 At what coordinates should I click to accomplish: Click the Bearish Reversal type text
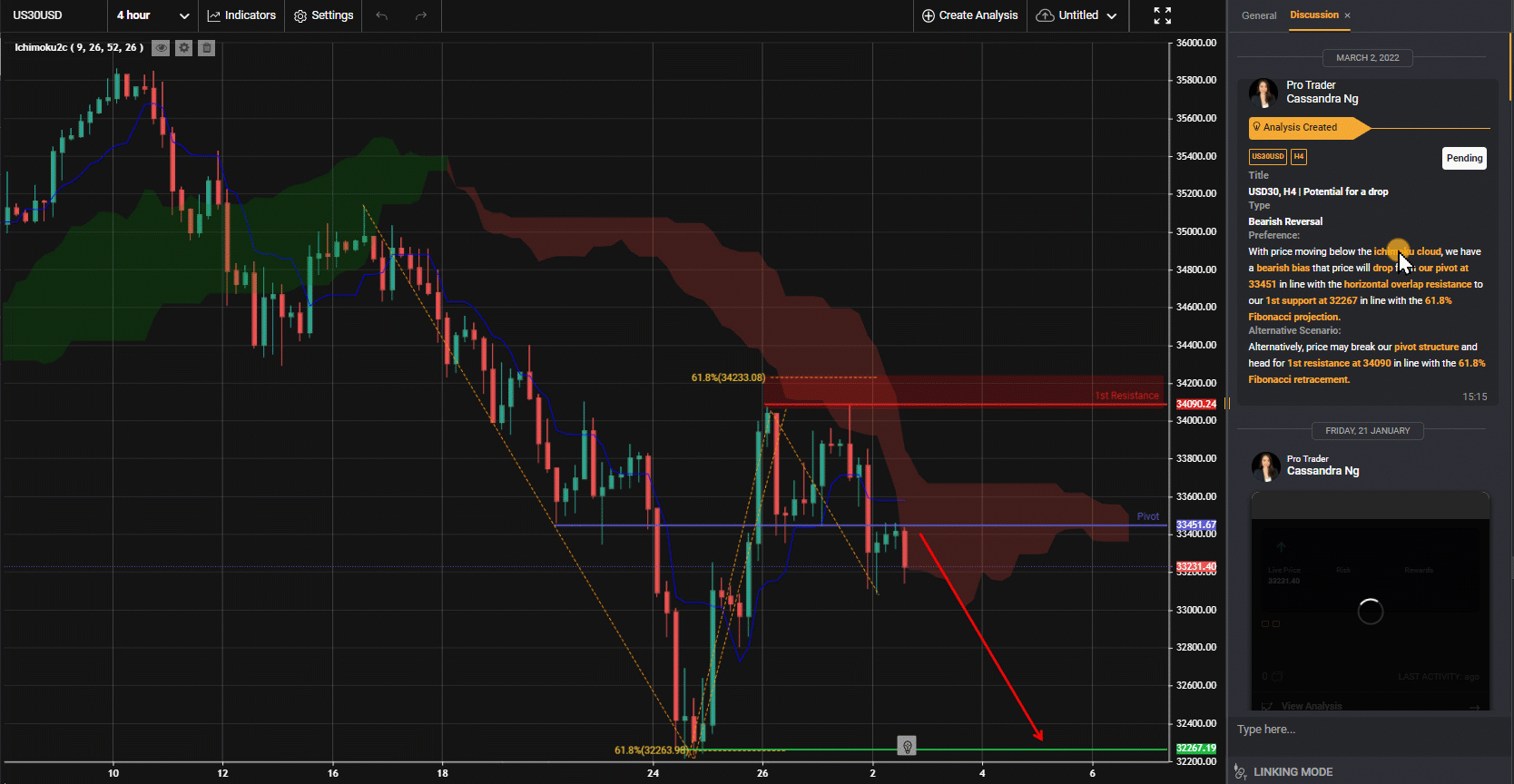tap(1285, 221)
